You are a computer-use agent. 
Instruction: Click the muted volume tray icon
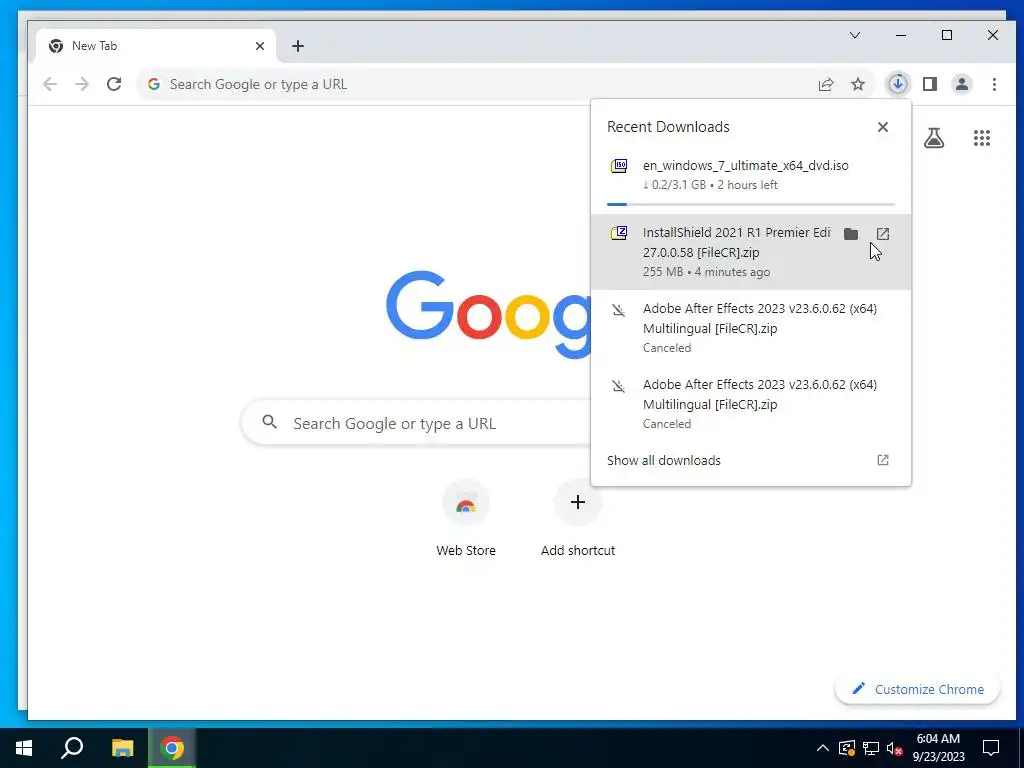(894, 748)
